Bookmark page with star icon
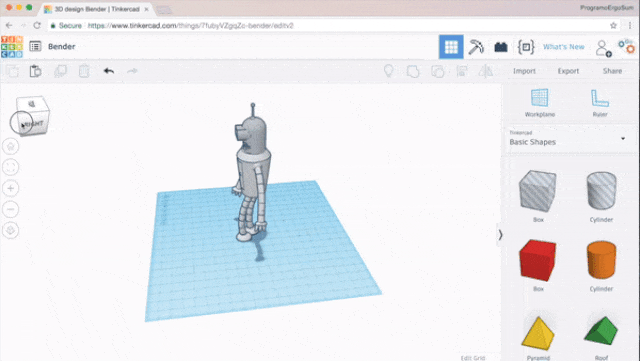Screen dimensions: 640x361 pos(613,25)
